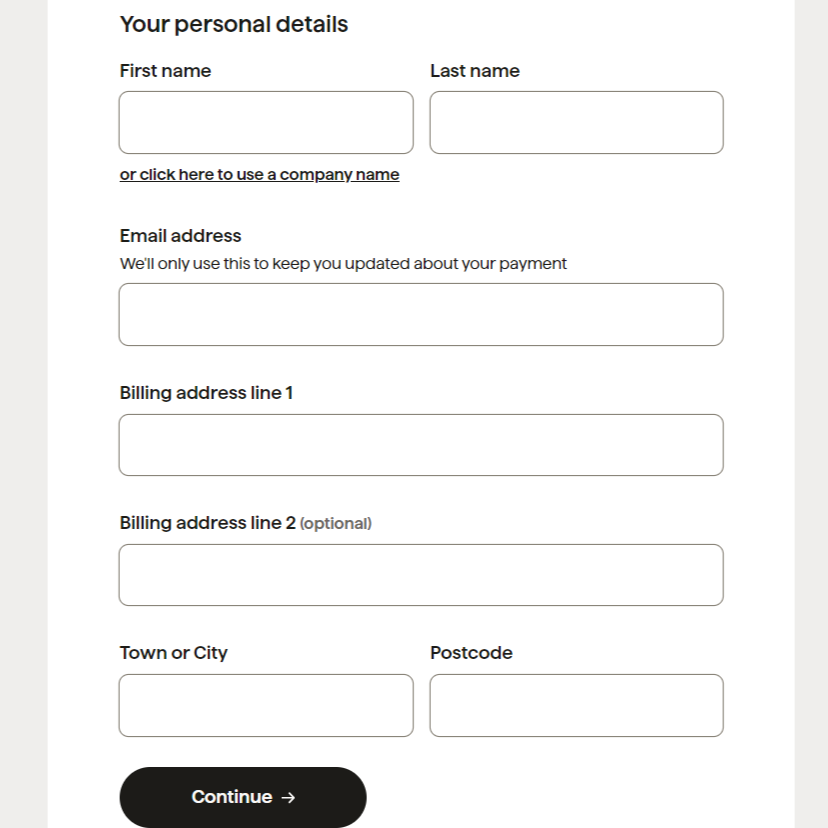Click the "Billing address line 1" label
Image resolution: width=828 pixels, height=828 pixels.
tap(206, 393)
